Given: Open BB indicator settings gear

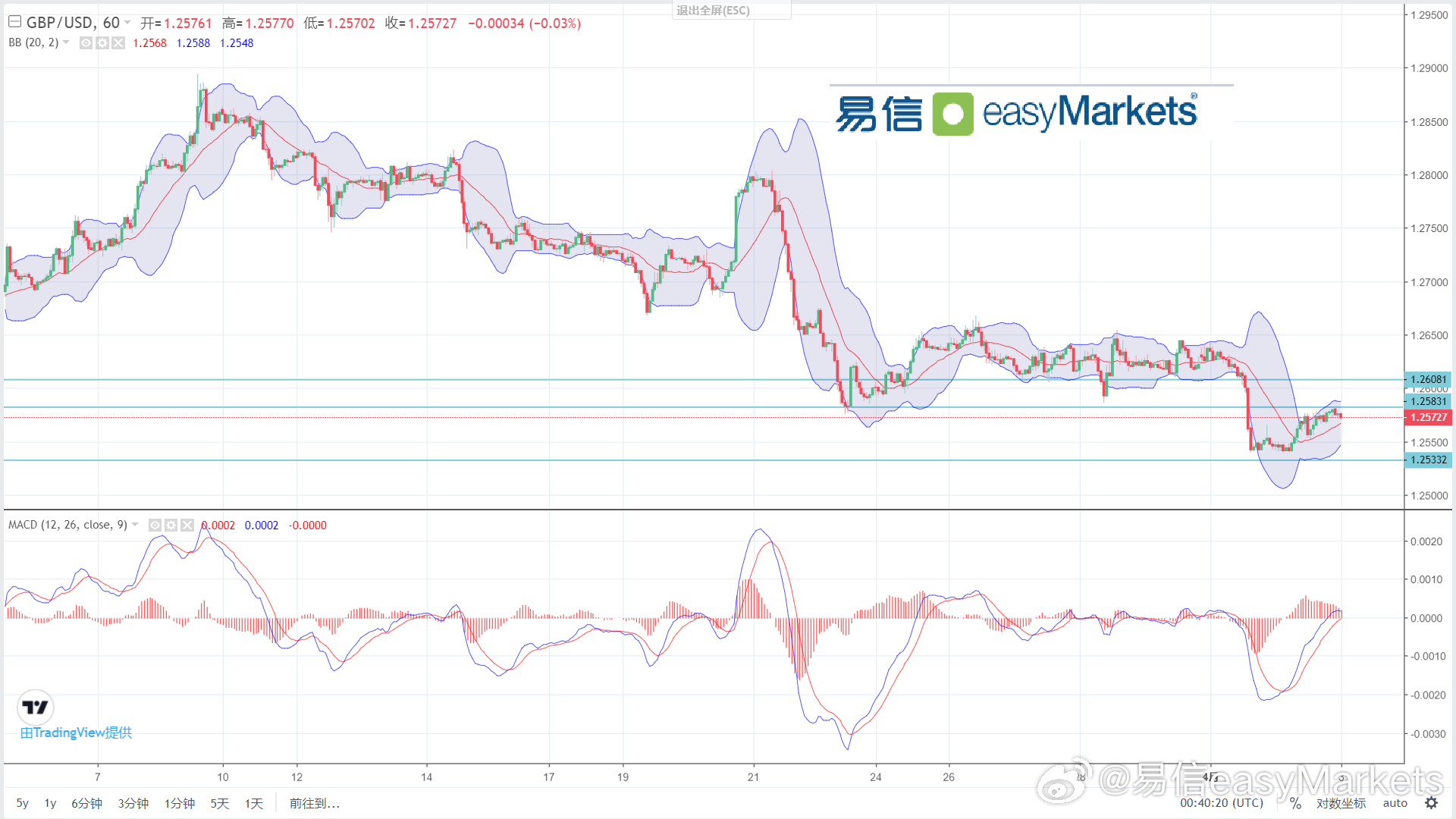Looking at the screenshot, I should point(102,43).
